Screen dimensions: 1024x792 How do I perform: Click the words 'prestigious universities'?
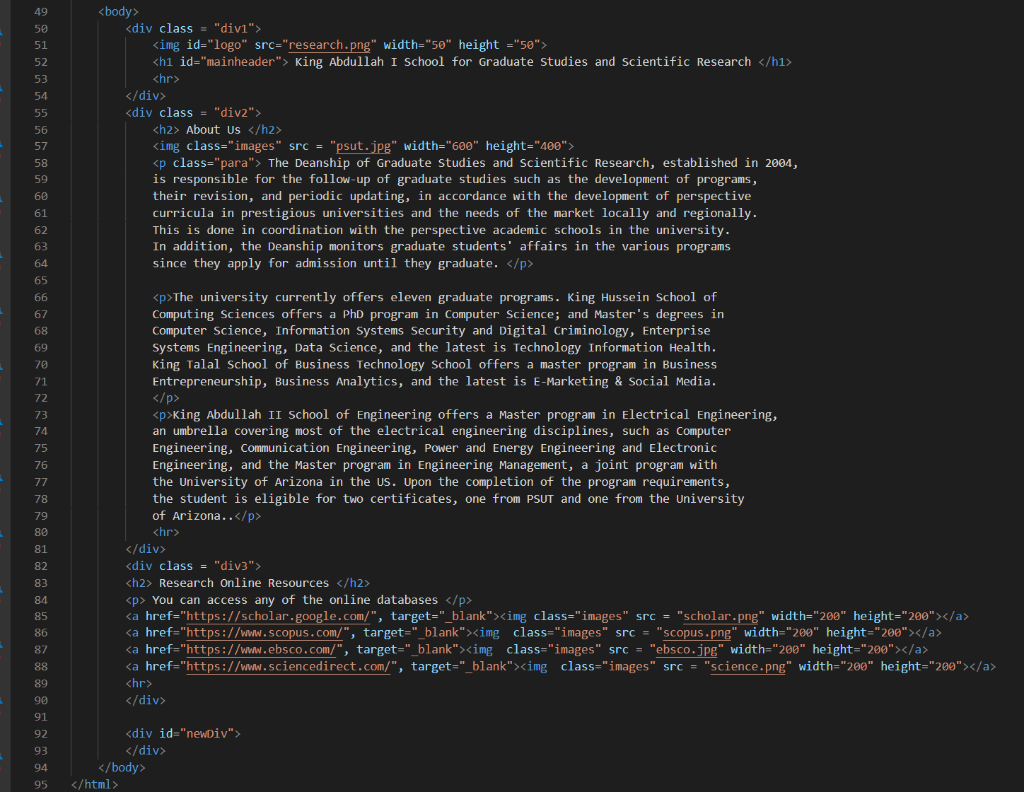coord(323,214)
